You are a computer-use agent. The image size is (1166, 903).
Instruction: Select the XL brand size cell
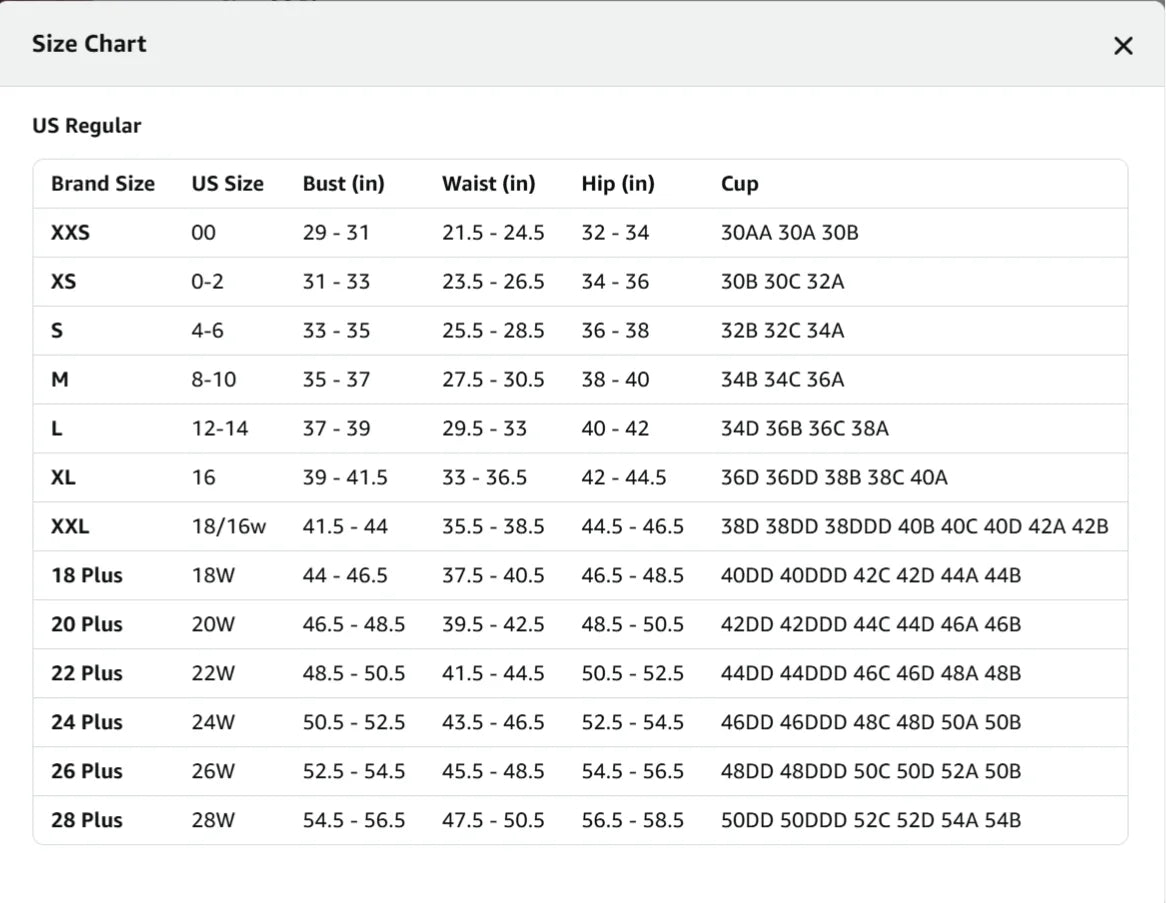63,478
